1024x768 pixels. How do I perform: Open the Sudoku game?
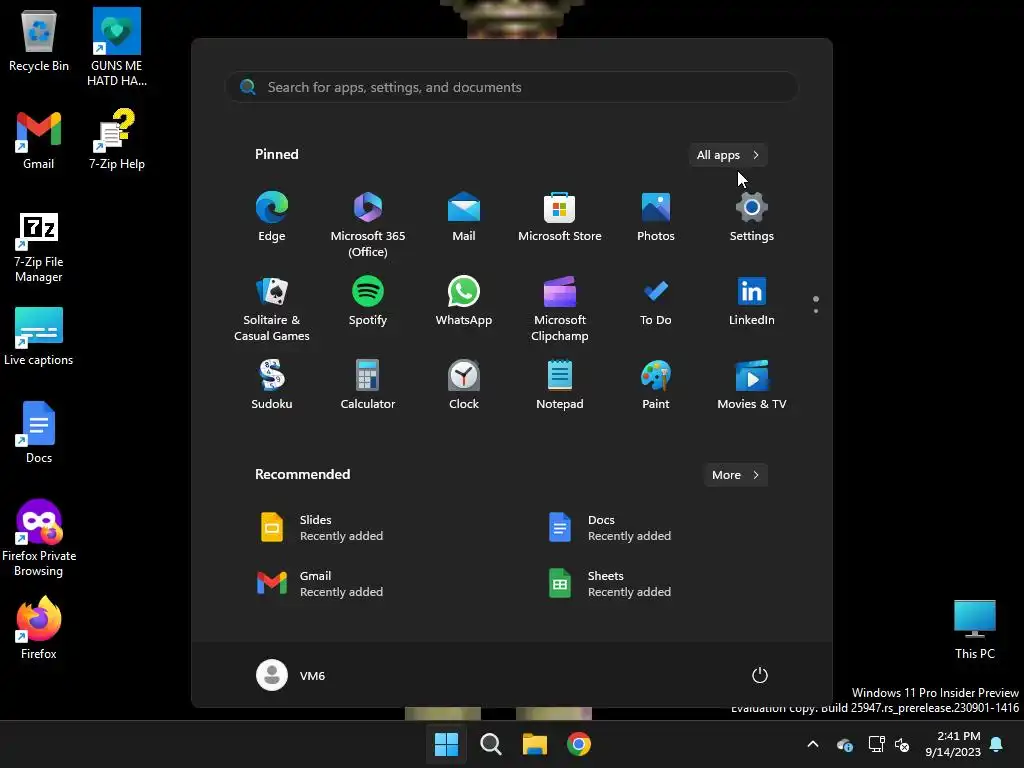point(272,385)
